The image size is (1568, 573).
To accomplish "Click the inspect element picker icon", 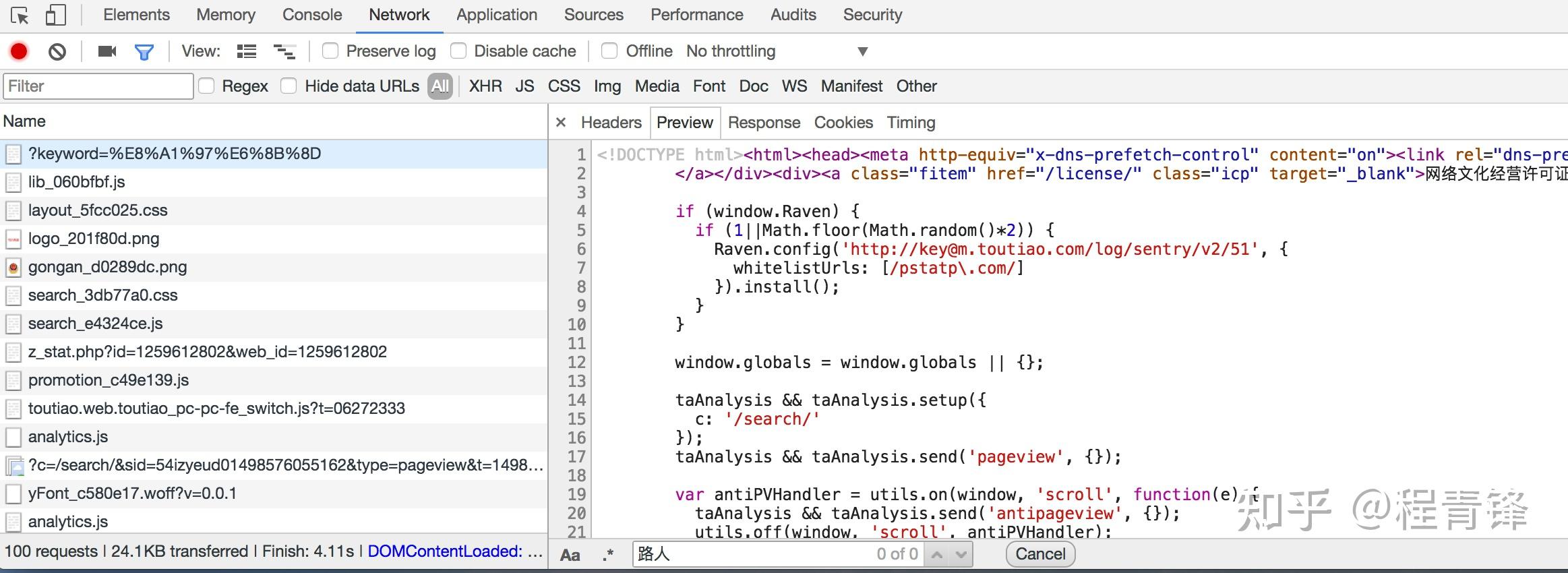I will click(20, 15).
